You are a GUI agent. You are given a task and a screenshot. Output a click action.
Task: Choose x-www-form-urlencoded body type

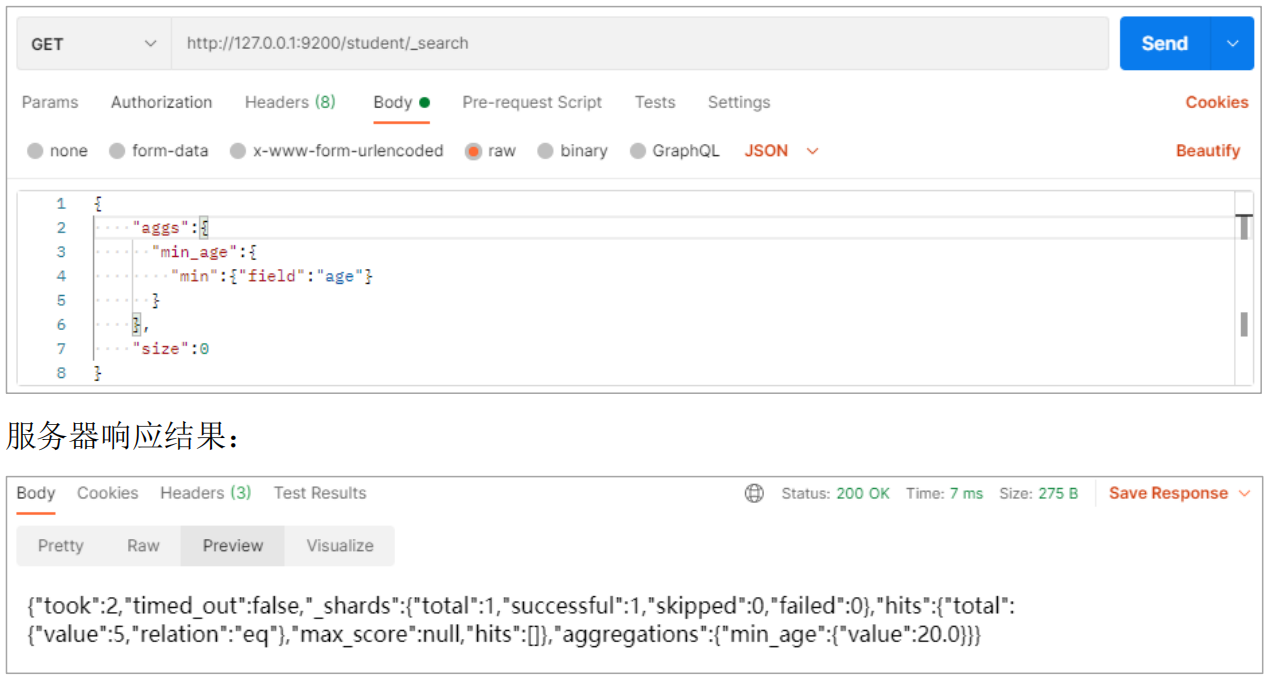(x=238, y=151)
